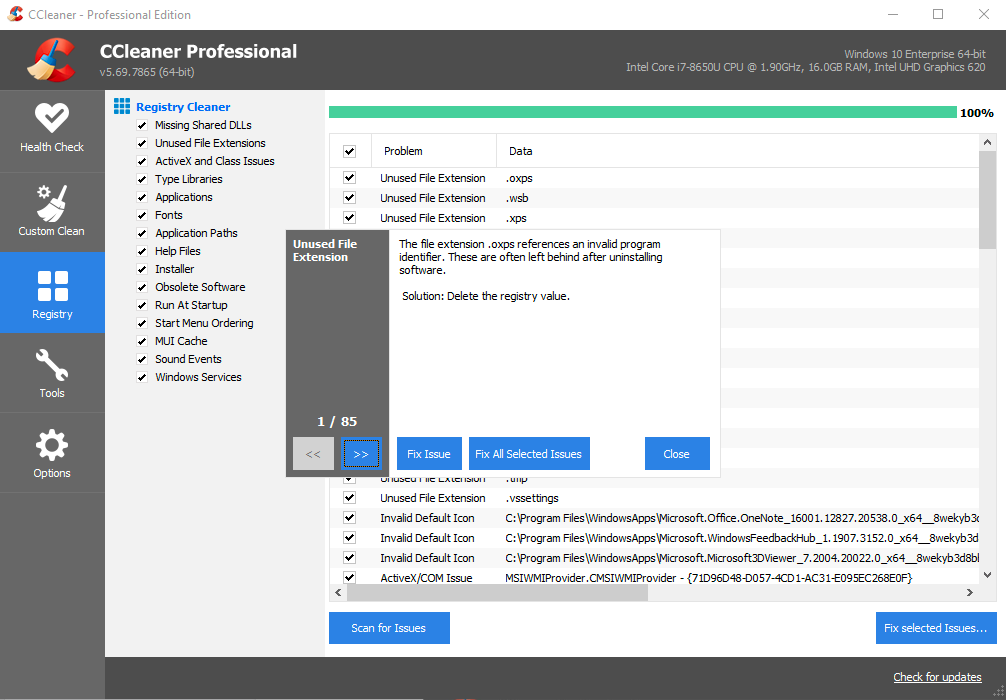Go to next issue with >> button
Image resolution: width=1006 pixels, height=700 pixels.
coord(361,454)
